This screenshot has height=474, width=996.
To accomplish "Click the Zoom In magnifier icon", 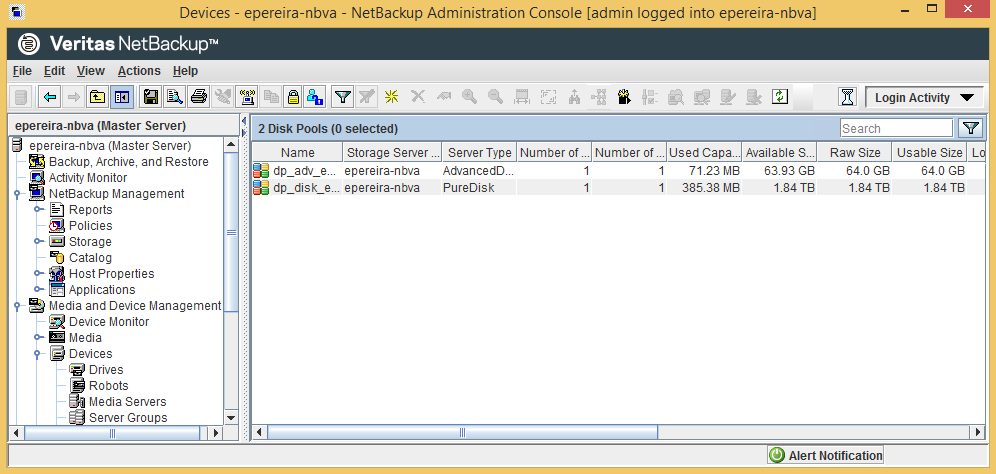I will (x=469, y=97).
